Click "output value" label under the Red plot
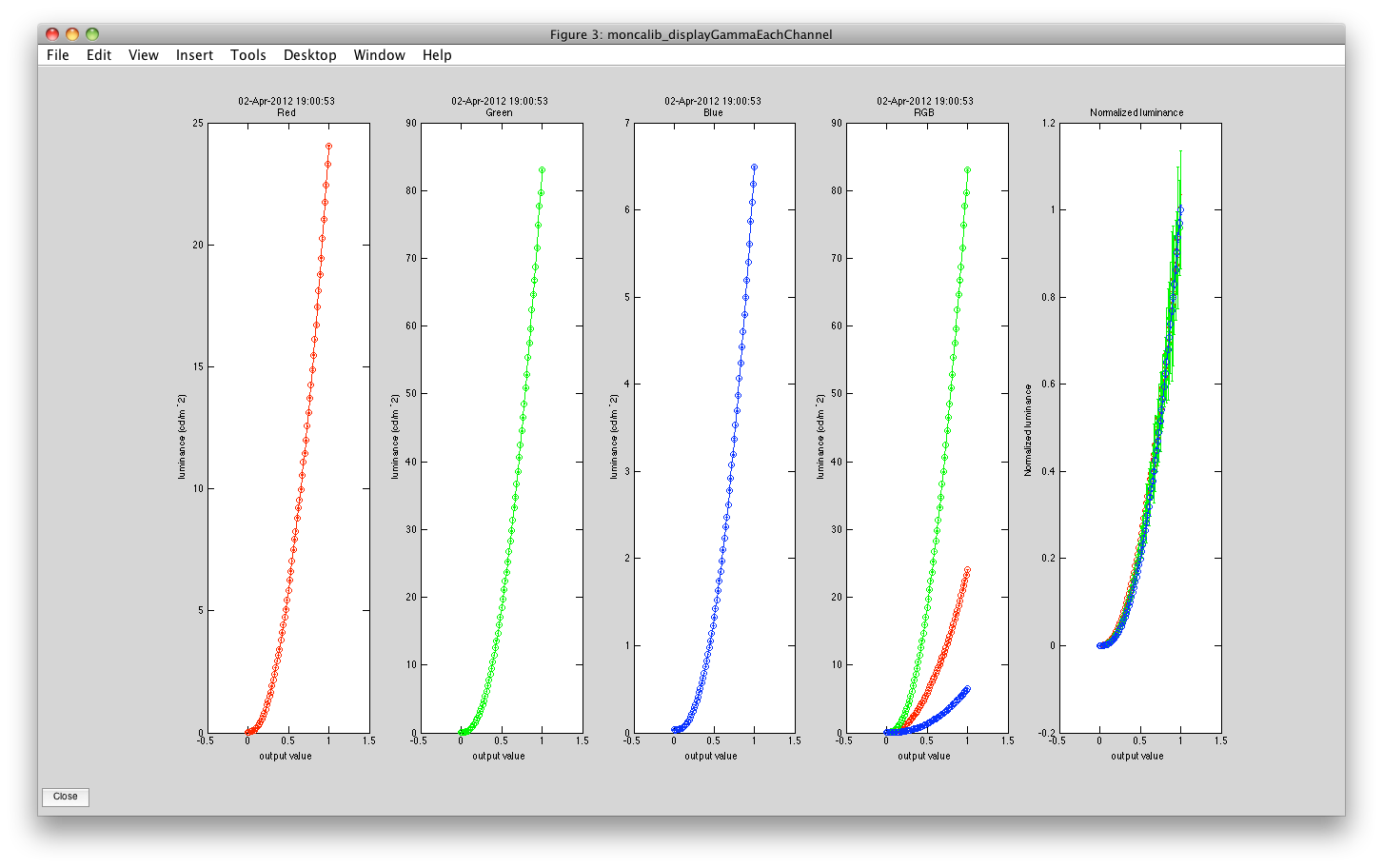The width and height of the screenshot is (1383, 868). tap(286, 756)
